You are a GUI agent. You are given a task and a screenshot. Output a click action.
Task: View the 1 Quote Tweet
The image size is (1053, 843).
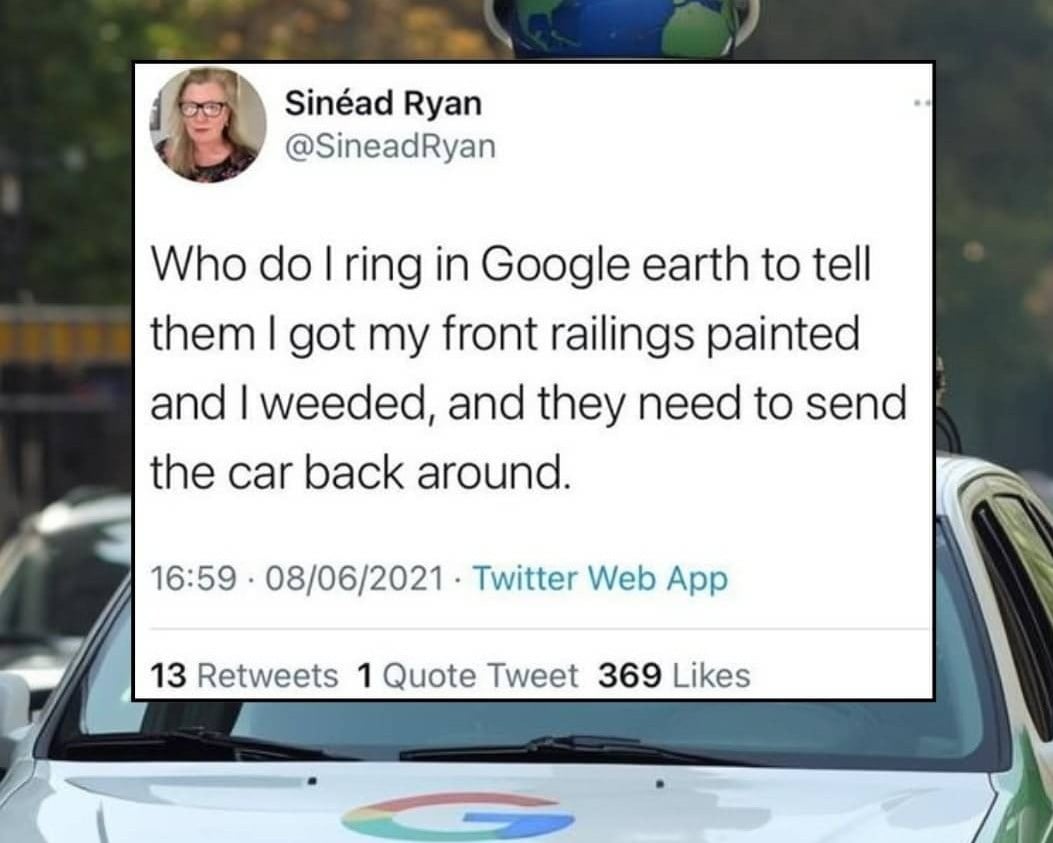467,675
